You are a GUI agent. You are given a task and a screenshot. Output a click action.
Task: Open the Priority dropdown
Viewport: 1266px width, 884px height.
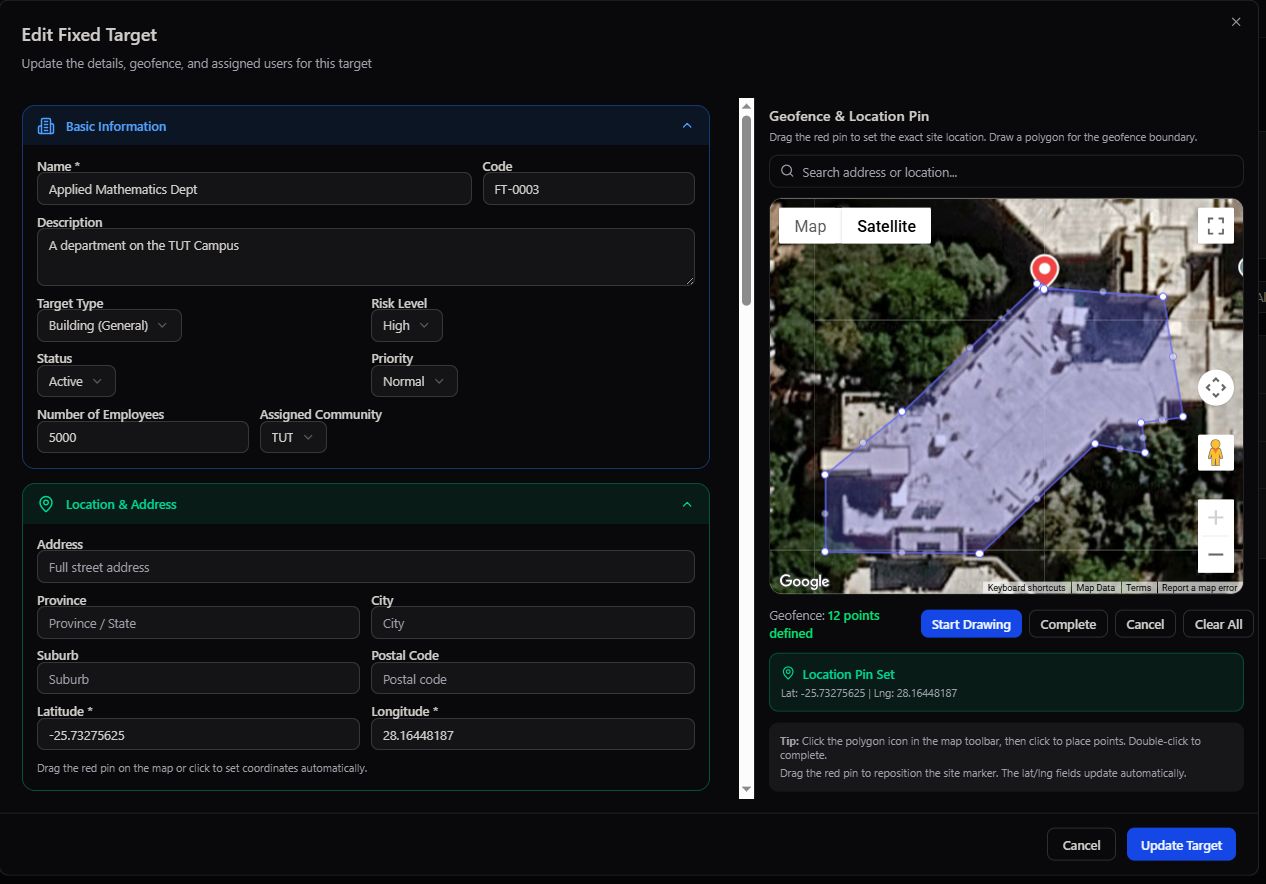[414, 381]
